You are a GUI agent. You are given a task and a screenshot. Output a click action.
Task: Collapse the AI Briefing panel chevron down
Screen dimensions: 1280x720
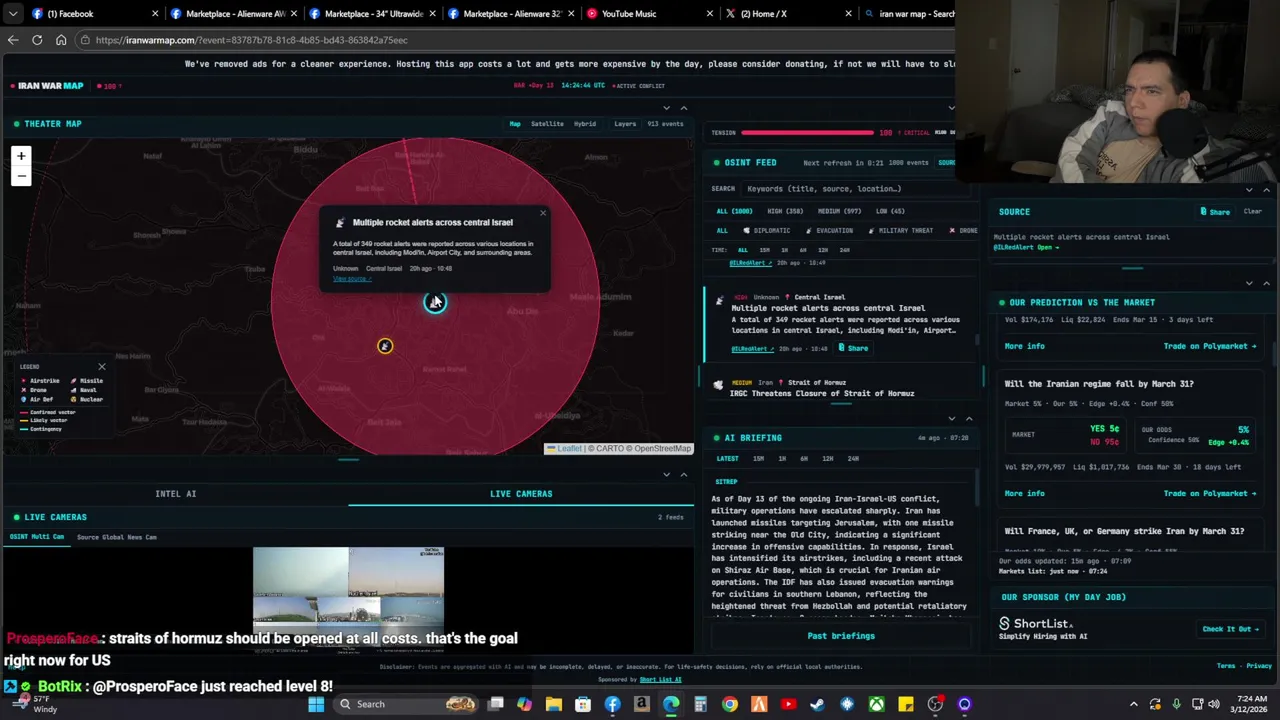pos(952,419)
